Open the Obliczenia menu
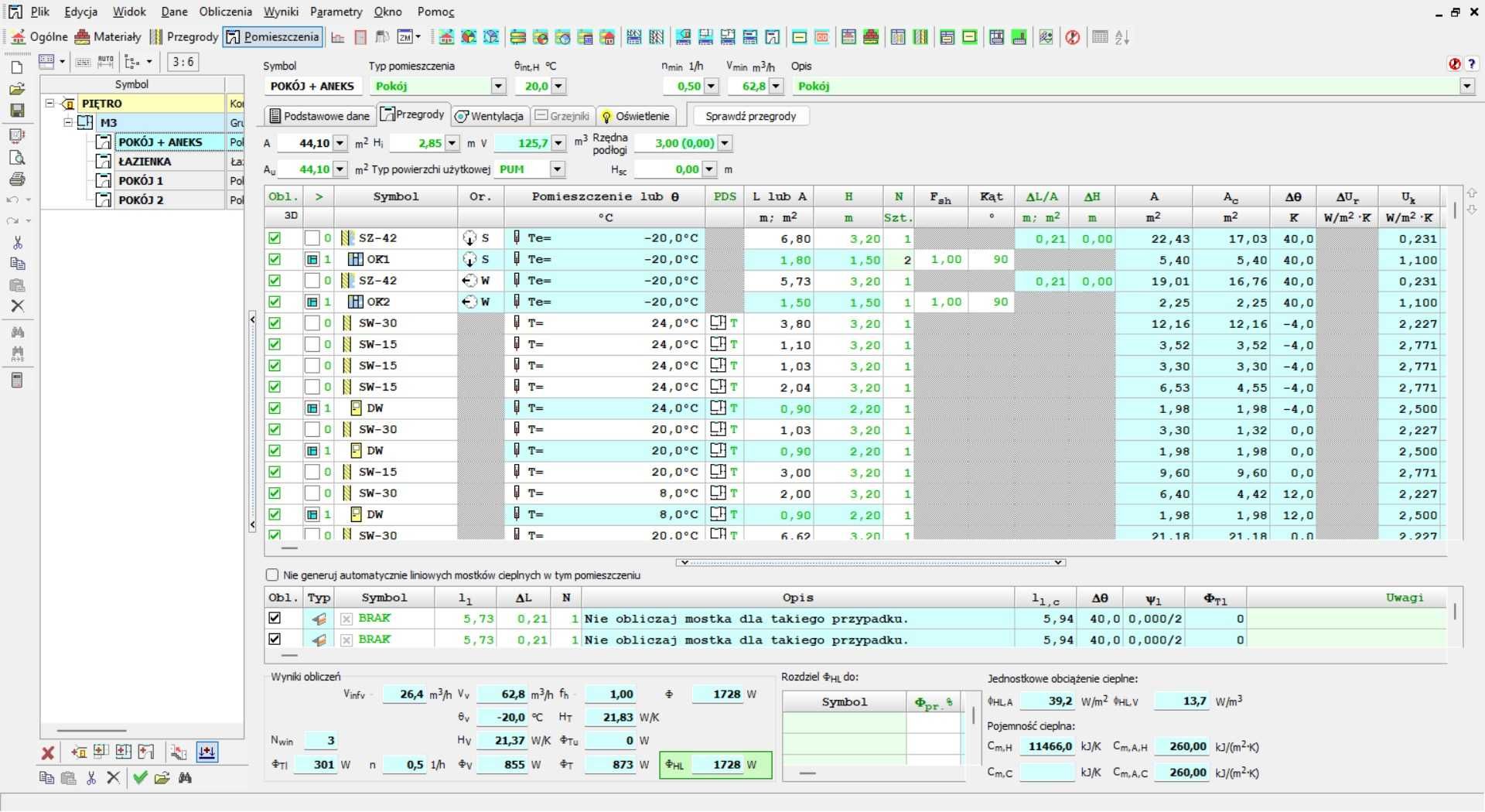Screen dimensions: 1485x812 pyautogui.click(x=225, y=12)
